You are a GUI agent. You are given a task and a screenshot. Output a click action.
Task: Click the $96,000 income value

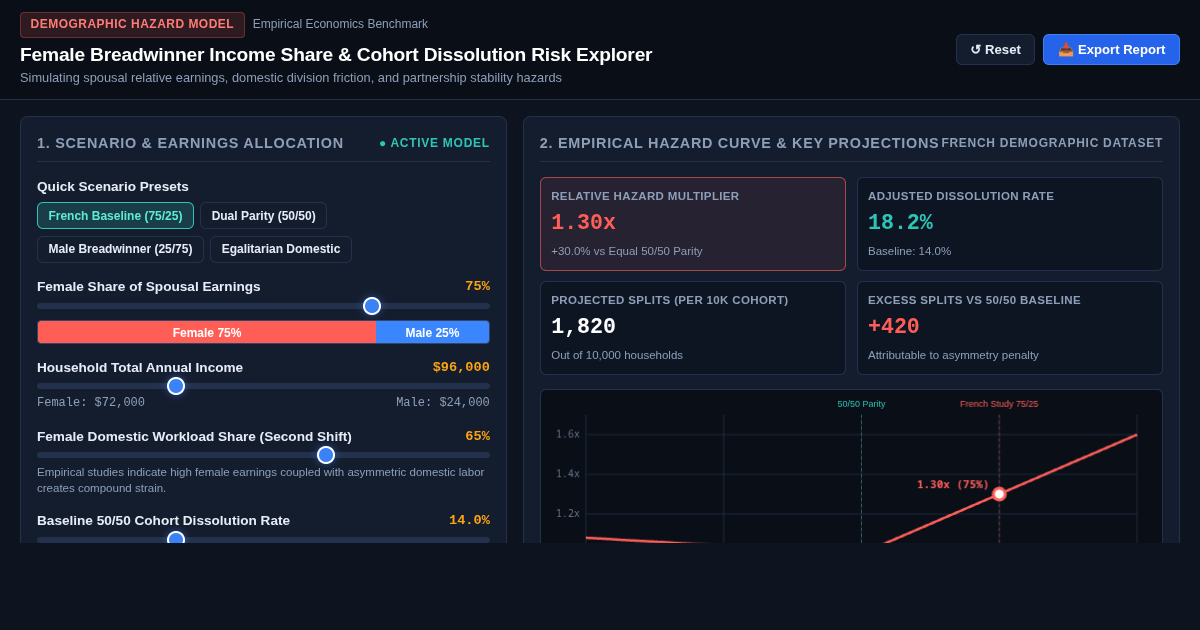461,367
